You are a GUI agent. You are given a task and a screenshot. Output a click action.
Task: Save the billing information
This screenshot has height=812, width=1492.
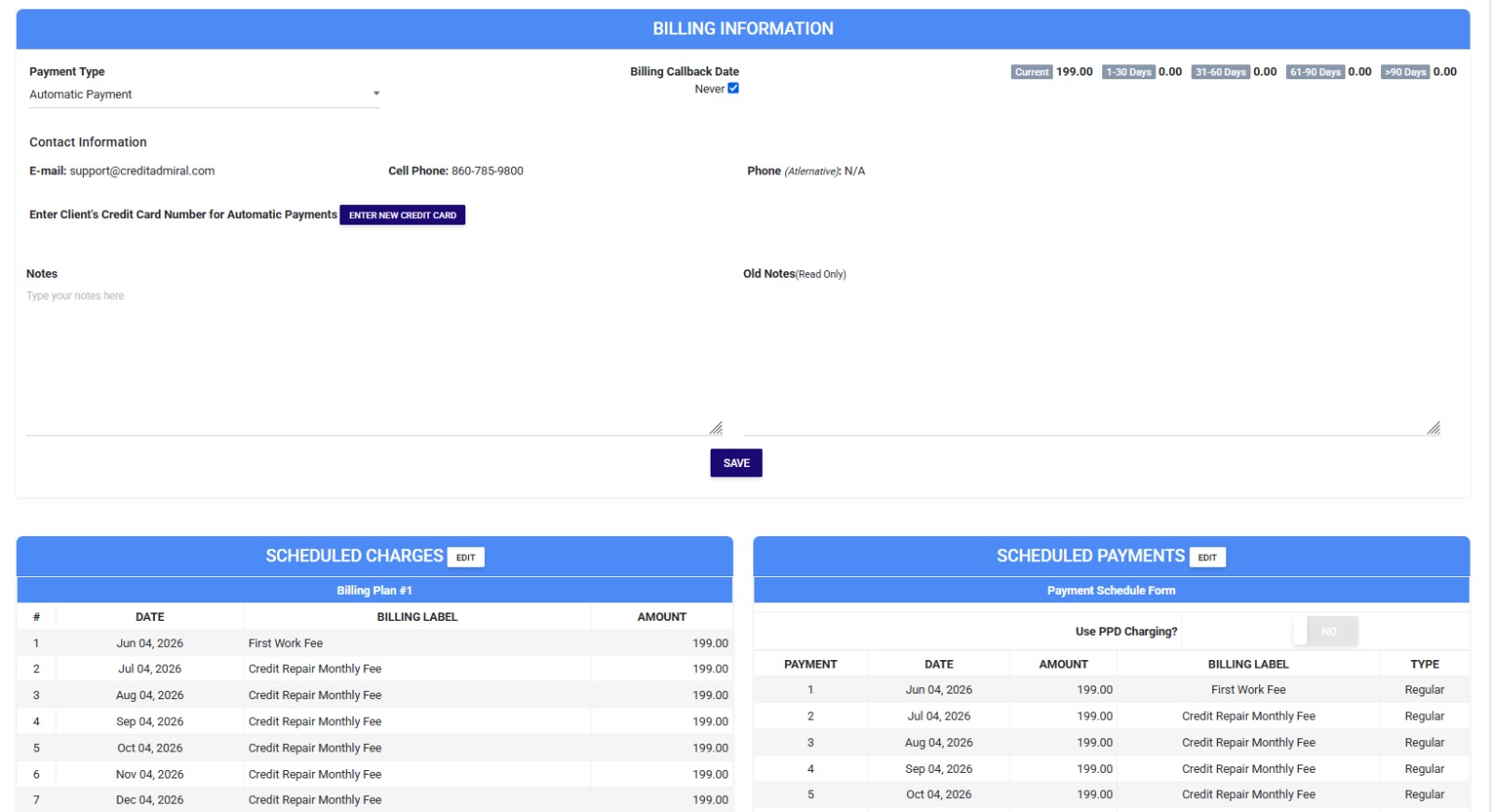736,463
